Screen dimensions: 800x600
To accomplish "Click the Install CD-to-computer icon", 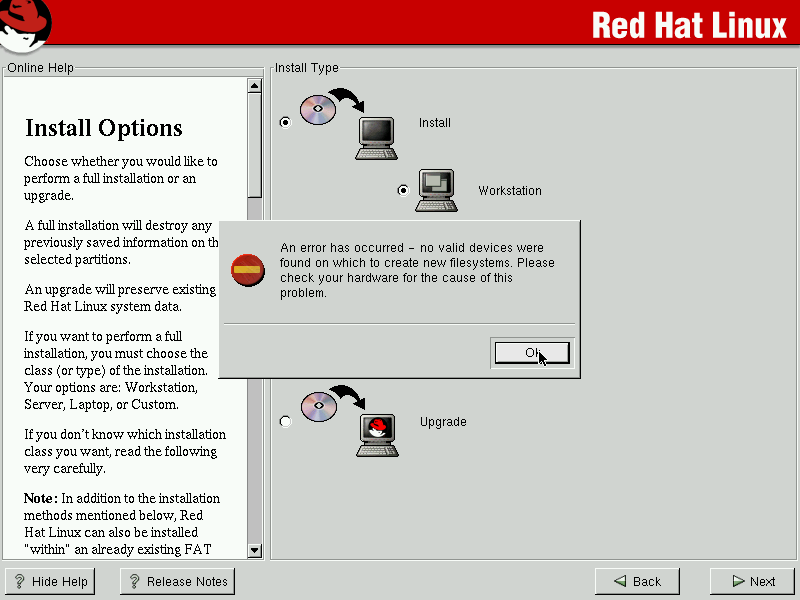I will click(349, 124).
